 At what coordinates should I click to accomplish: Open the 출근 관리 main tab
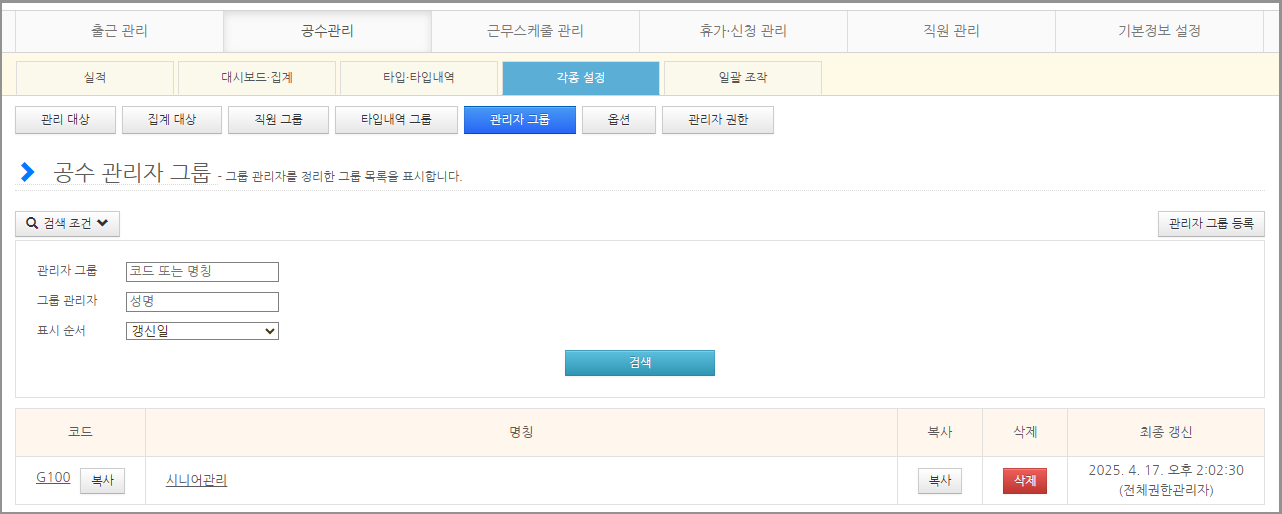point(119,31)
